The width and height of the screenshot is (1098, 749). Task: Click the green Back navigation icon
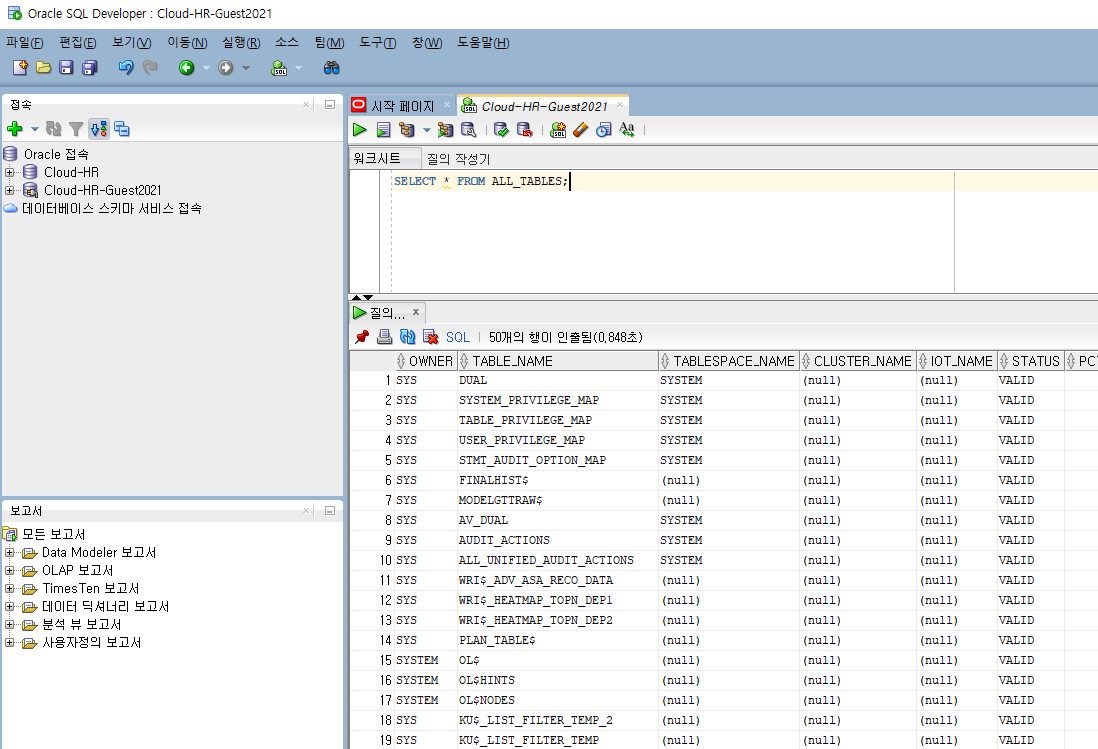pos(186,67)
